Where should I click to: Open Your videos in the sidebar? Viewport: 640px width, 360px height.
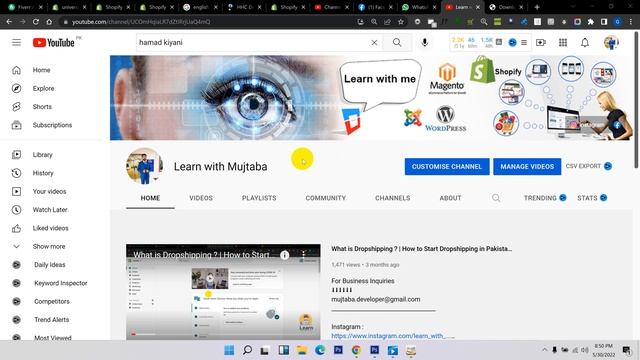tap(49, 191)
